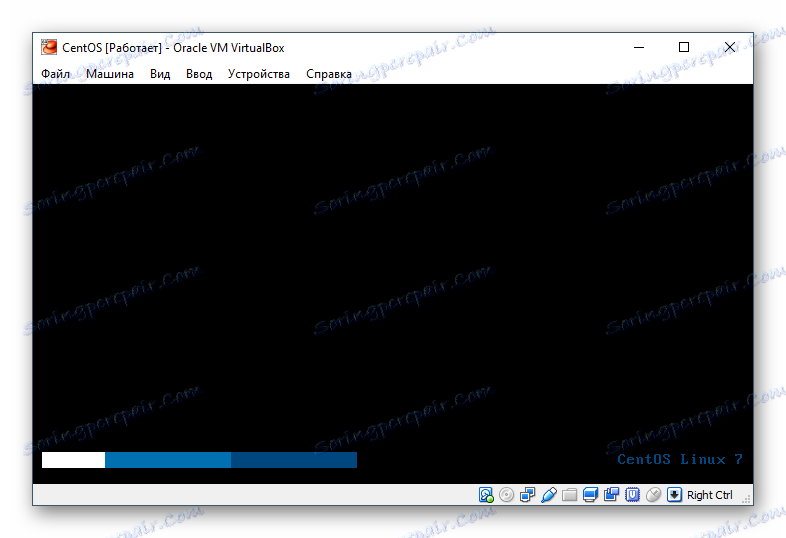Click the CentOS Linux 7 boot text
Image resolution: width=786 pixels, height=538 pixels.
point(680,459)
